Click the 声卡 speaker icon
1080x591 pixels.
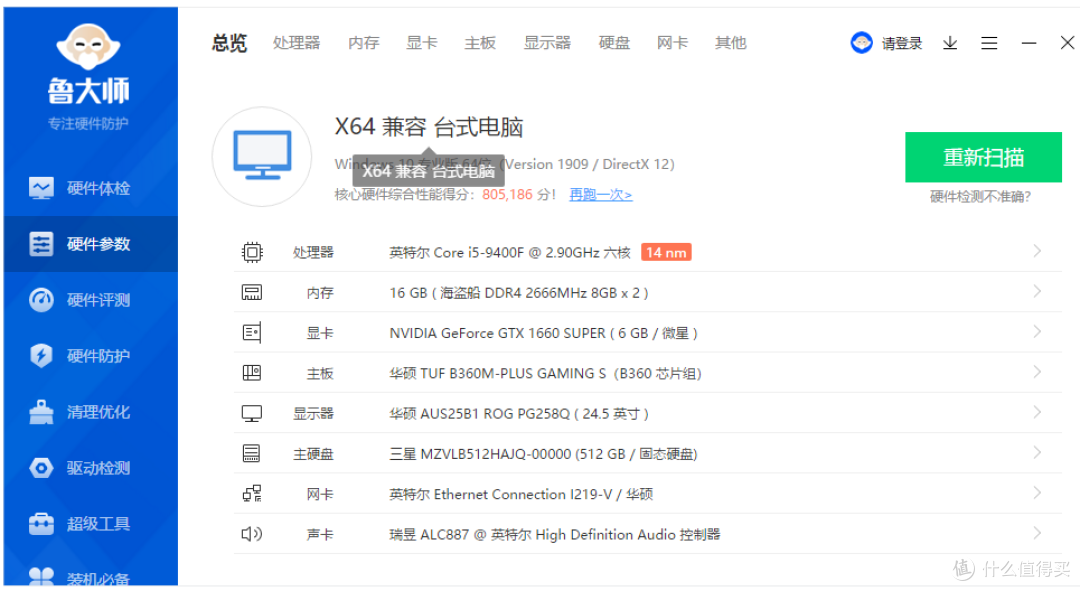[252, 534]
